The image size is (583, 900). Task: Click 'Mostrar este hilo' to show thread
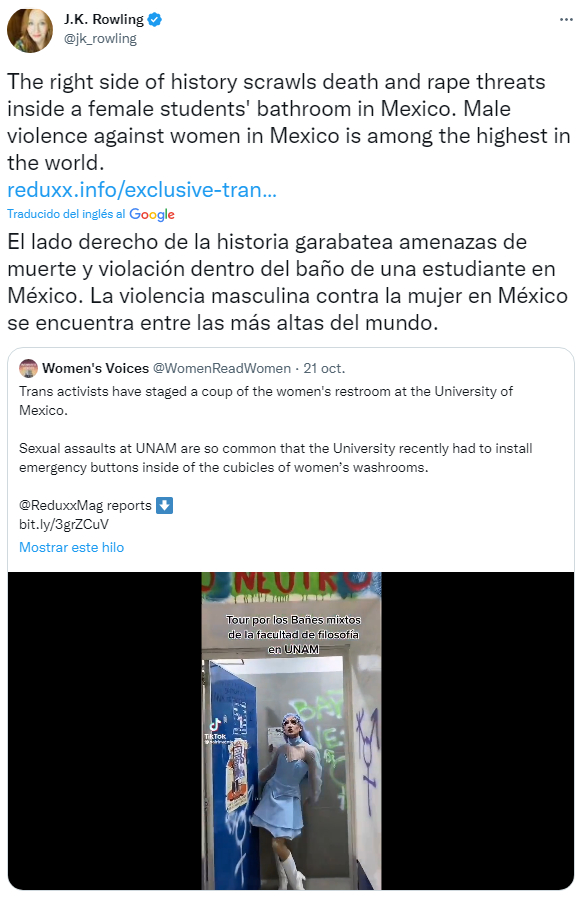(x=72, y=547)
